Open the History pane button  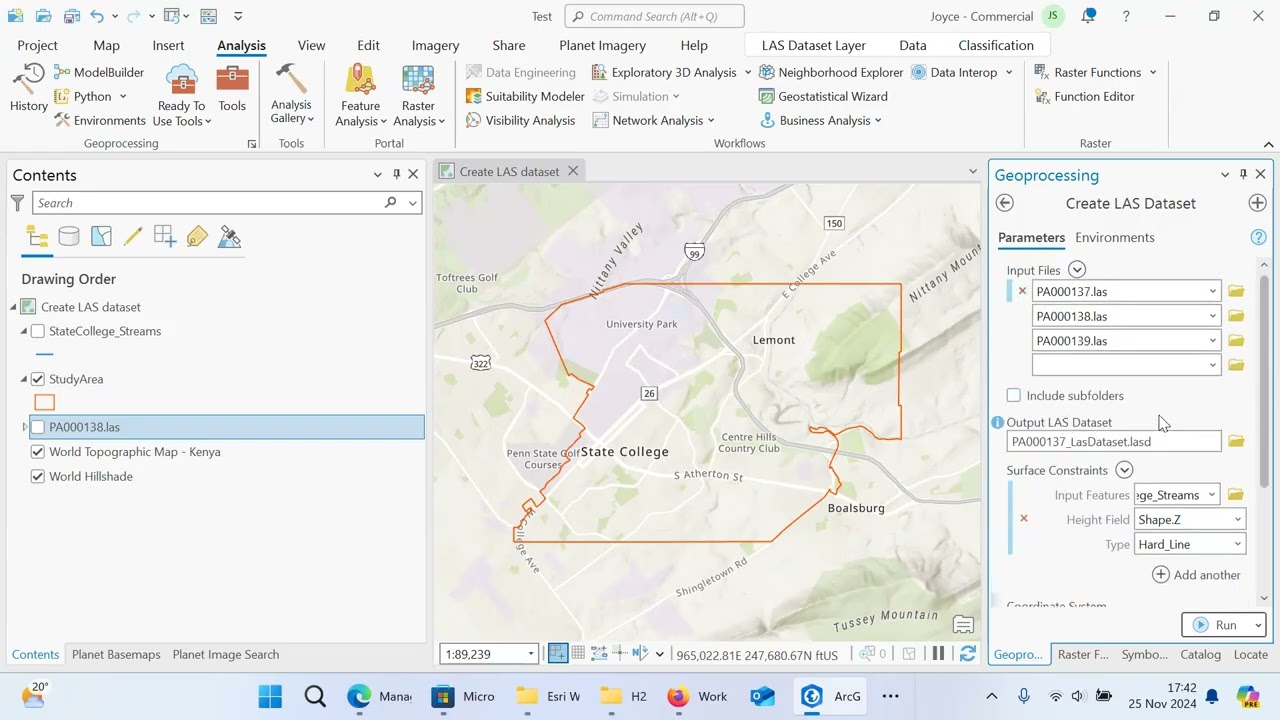point(28,88)
